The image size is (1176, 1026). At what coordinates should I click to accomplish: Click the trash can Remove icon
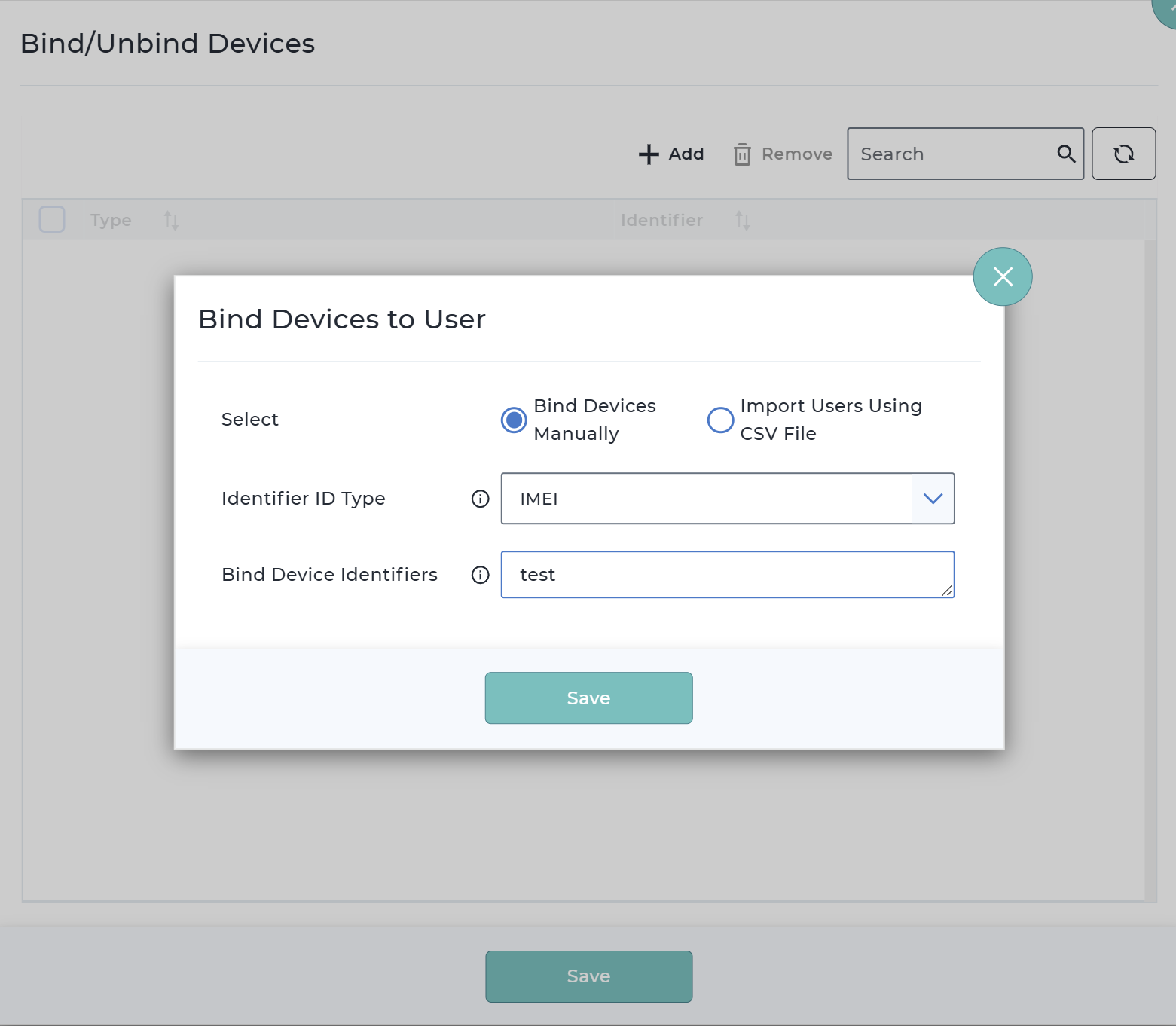point(742,154)
